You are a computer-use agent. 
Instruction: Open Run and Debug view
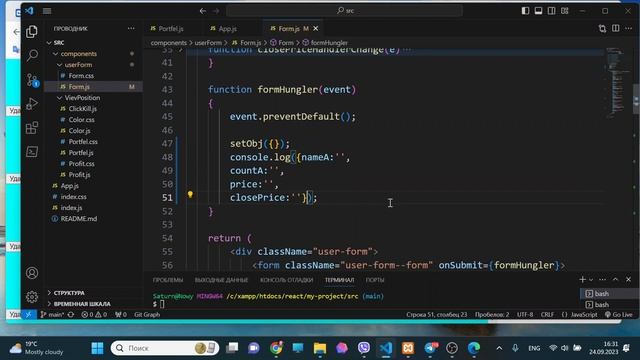pyautogui.click(x=32, y=104)
